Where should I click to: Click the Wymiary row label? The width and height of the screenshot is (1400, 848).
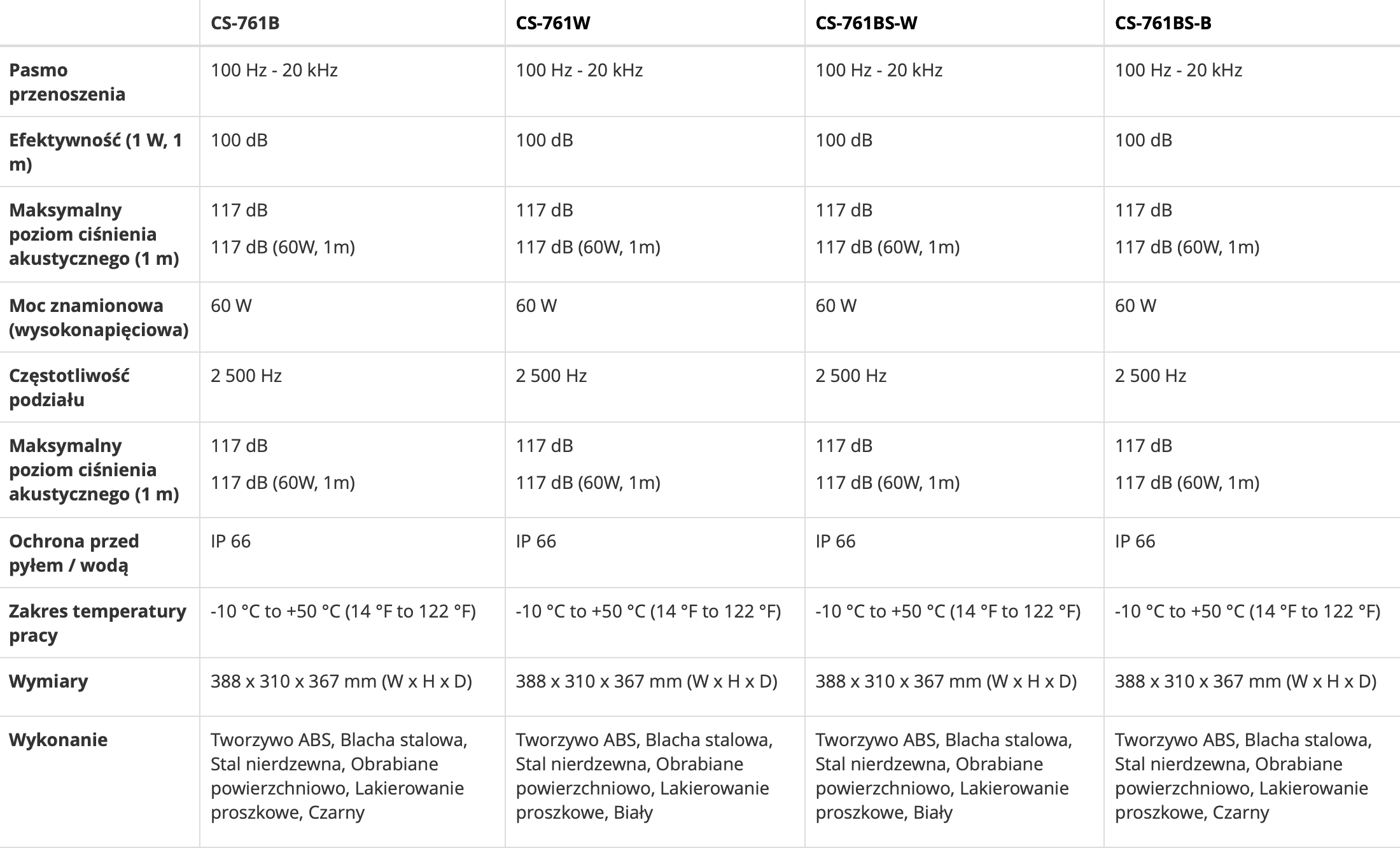(48, 681)
